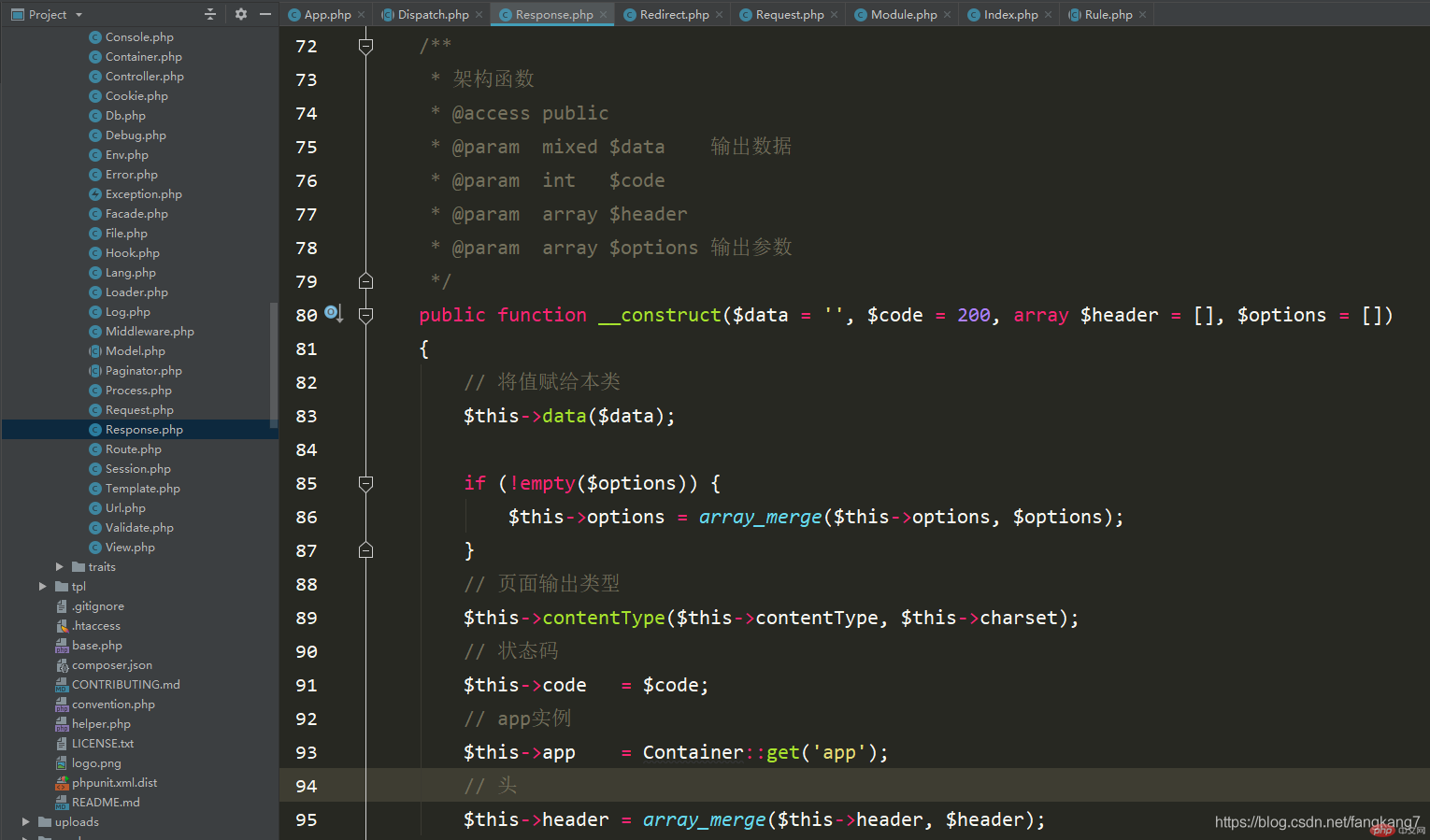The width and height of the screenshot is (1430, 840).
Task: Collapse the doc comment fold at line 72
Action: pyautogui.click(x=366, y=46)
